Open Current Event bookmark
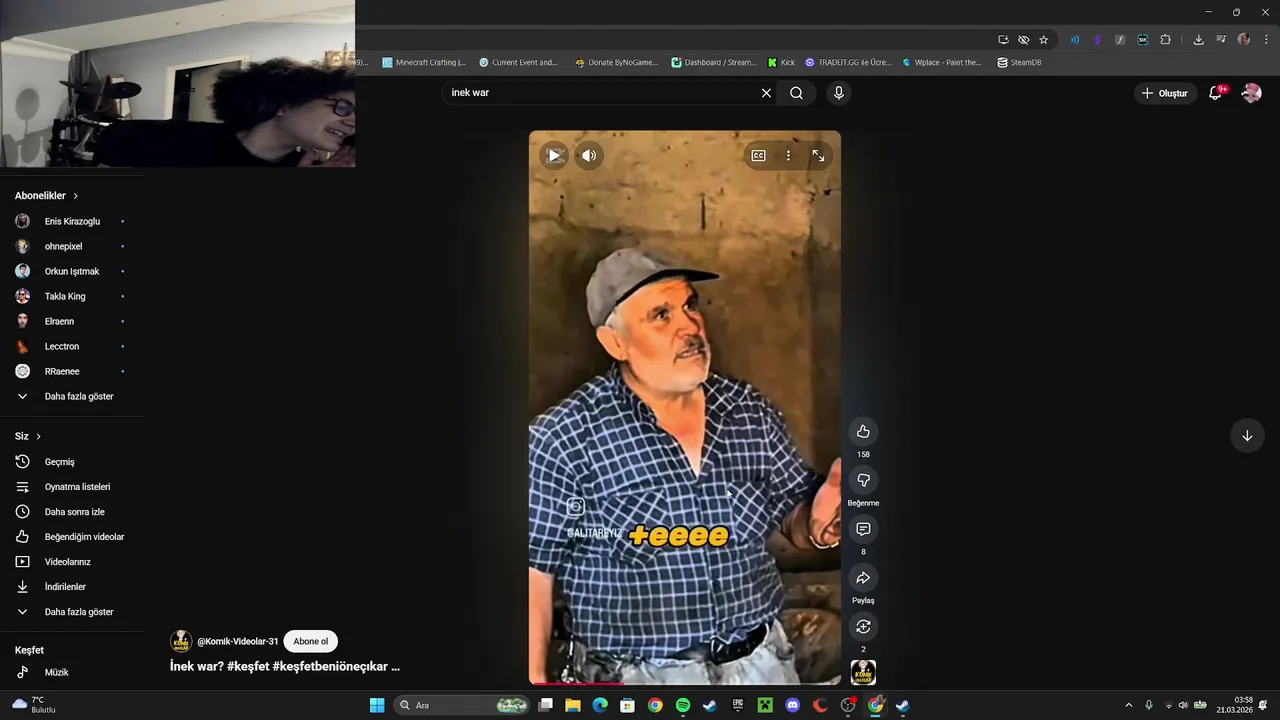Image resolution: width=1280 pixels, height=720 pixels. 518,62
